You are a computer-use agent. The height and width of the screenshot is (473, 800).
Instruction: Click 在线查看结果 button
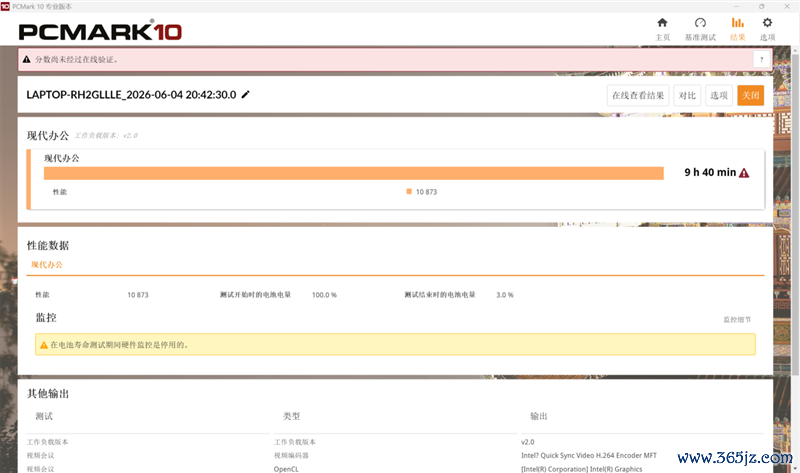[x=638, y=95]
